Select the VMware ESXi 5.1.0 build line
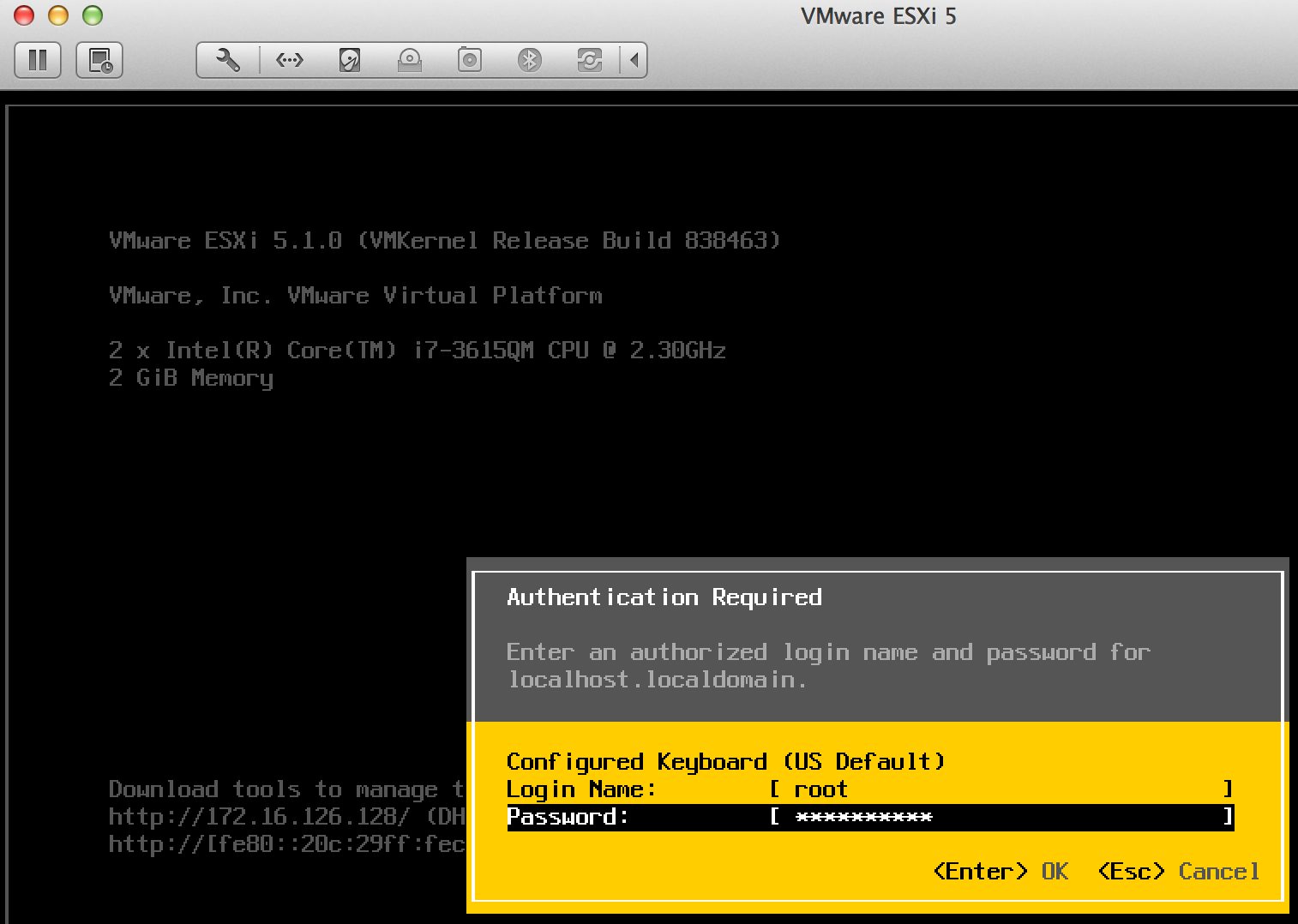This screenshot has height=924, width=1298. 445,240
